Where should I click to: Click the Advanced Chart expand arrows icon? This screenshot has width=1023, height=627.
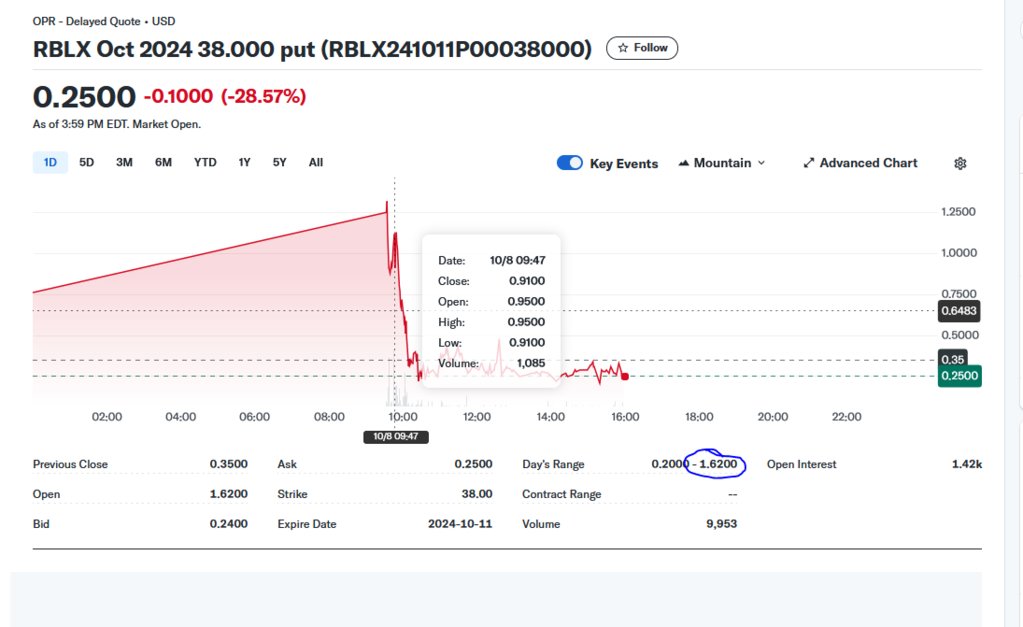[808, 163]
